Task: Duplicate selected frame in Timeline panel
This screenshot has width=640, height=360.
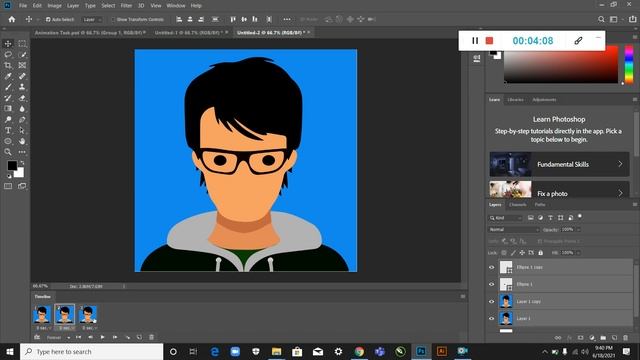Action: pyautogui.click(x=139, y=337)
